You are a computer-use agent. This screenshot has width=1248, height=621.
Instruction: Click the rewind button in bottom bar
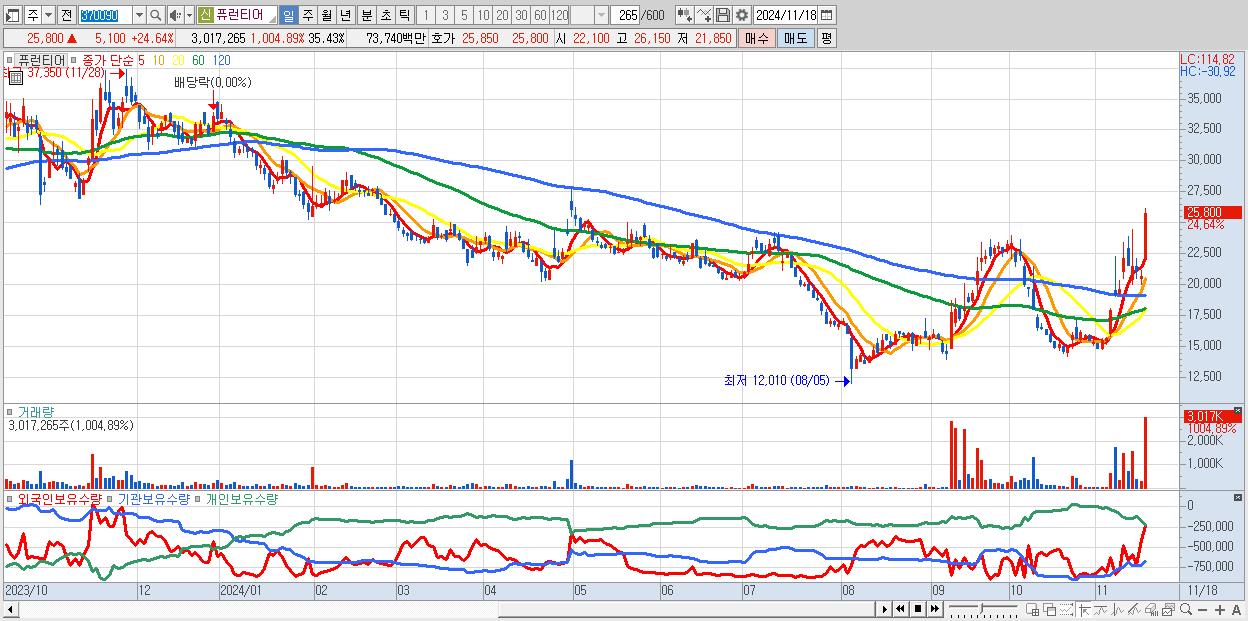pos(900,609)
